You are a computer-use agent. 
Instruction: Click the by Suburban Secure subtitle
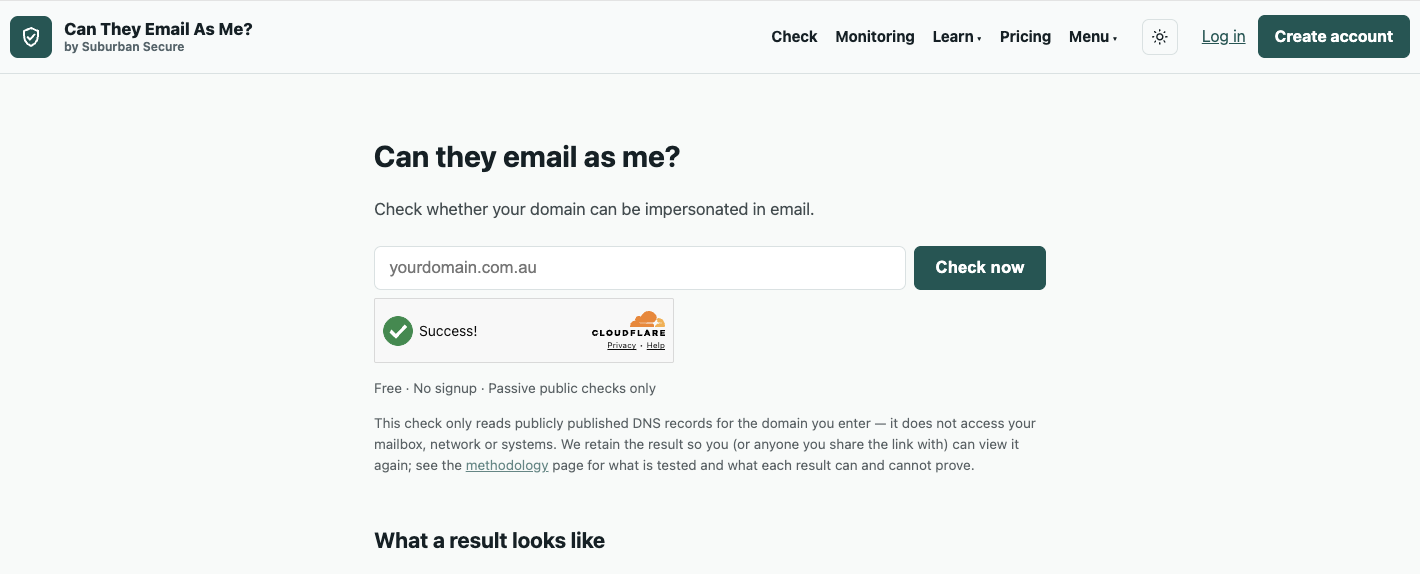[x=124, y=47]
